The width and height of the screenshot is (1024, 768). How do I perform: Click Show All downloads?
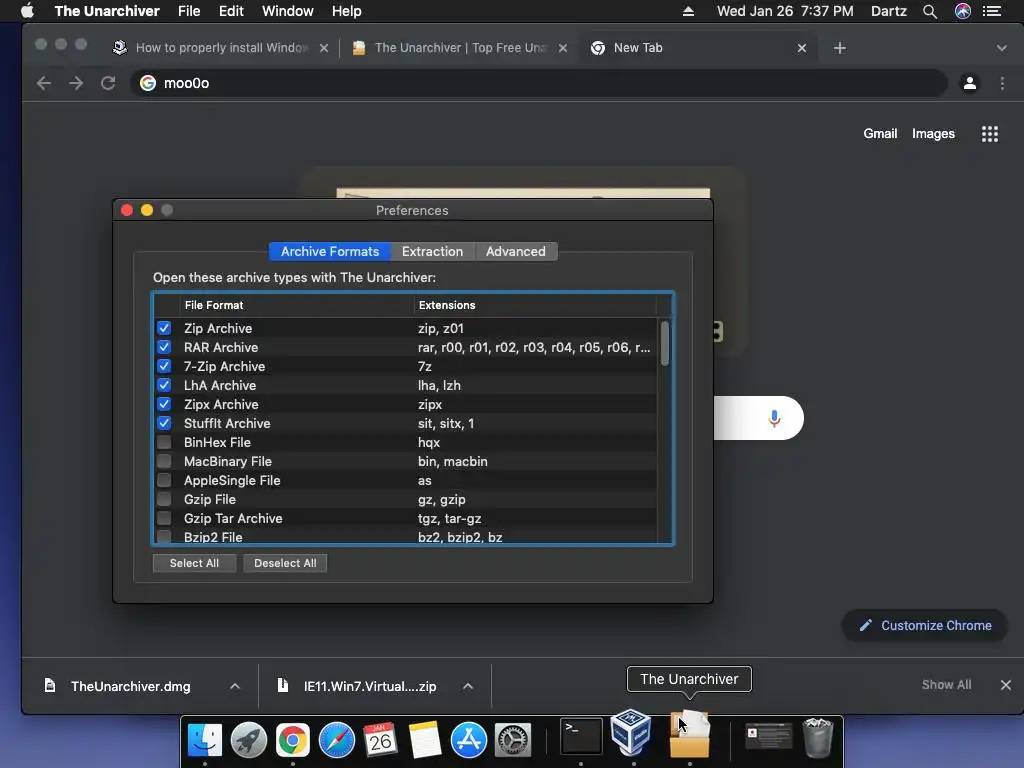pos(946,684)
